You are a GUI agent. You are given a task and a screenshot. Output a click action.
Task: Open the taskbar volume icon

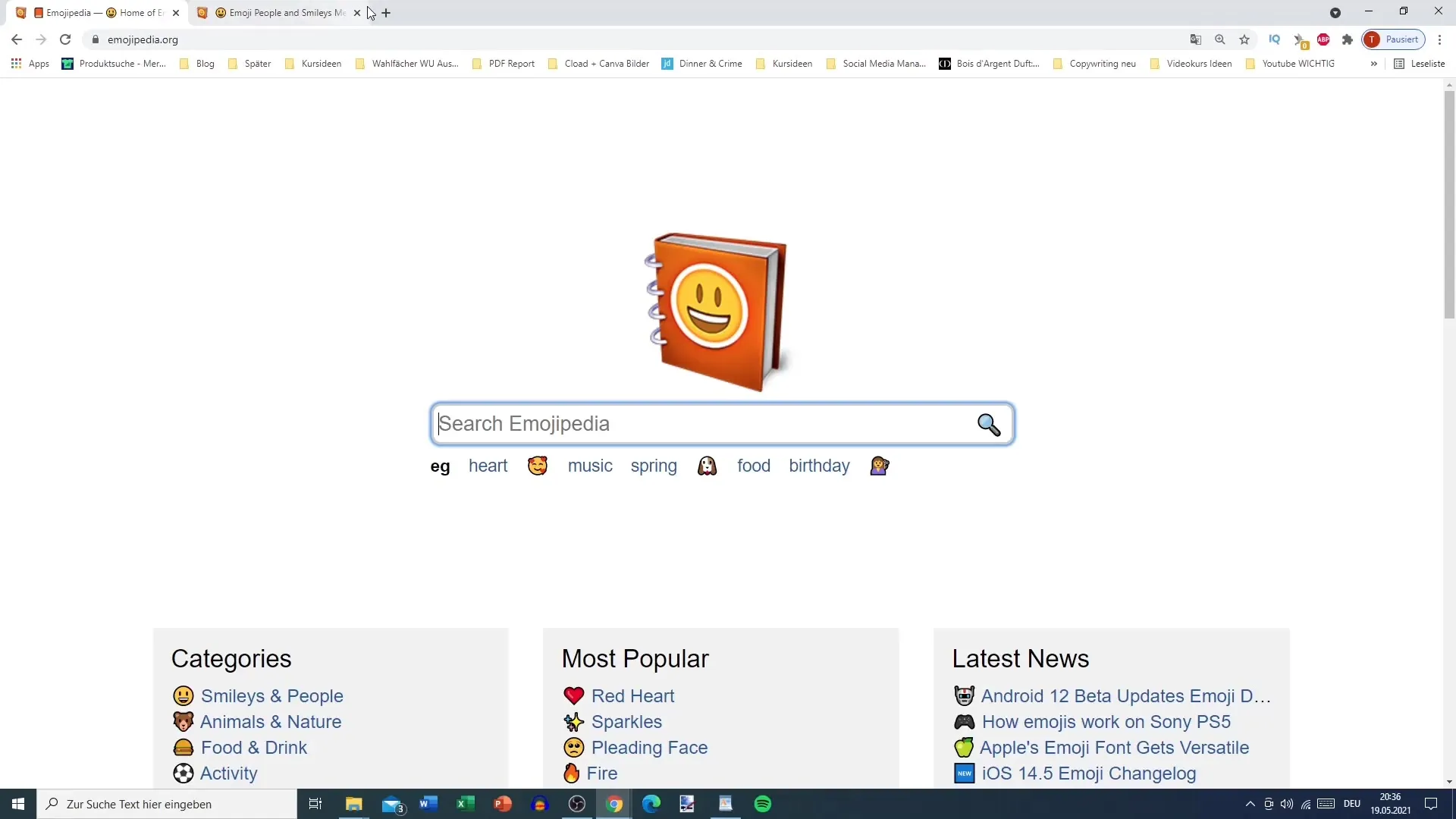[1287, 804]
